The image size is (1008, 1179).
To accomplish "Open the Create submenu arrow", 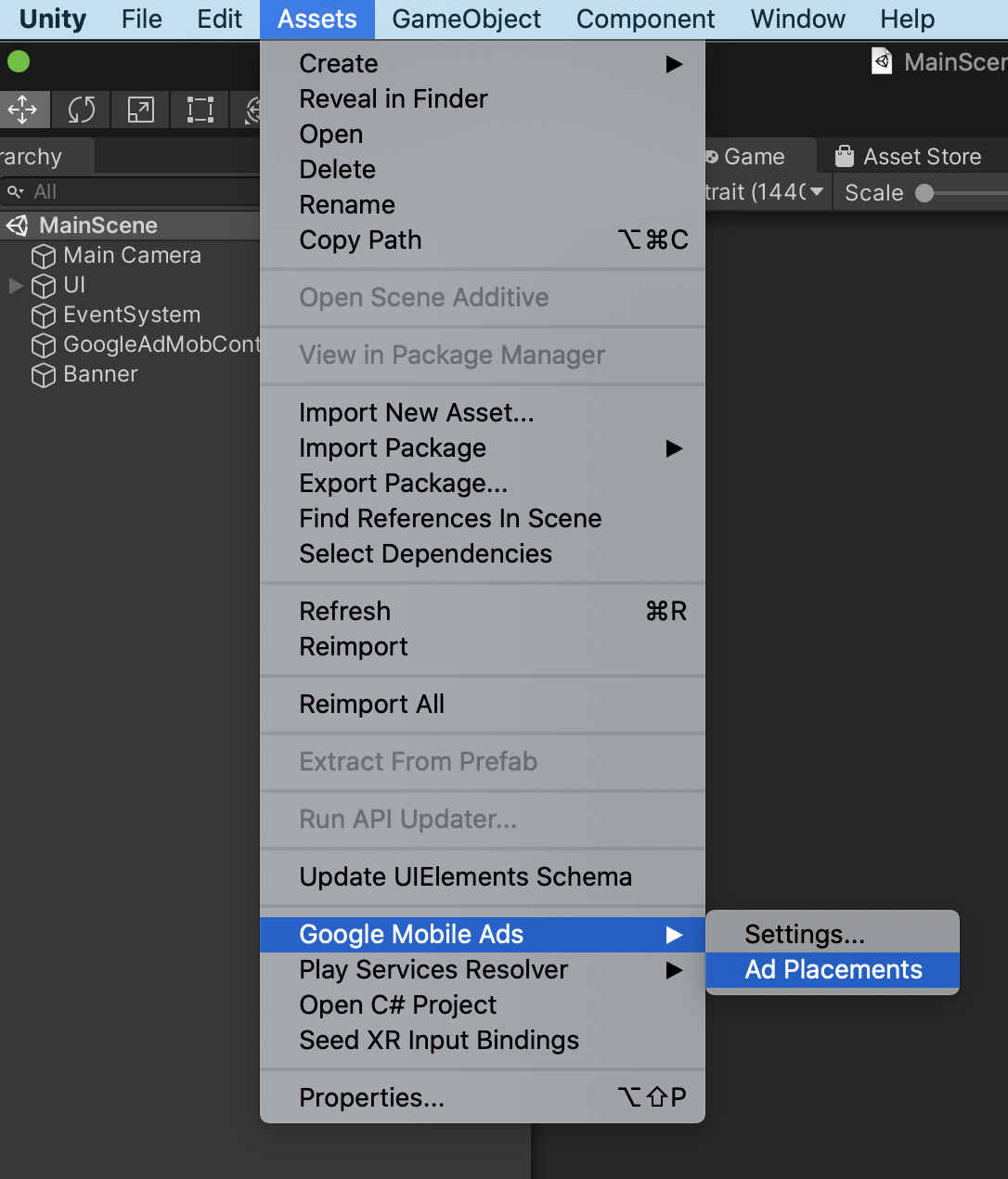I will 674,64.
